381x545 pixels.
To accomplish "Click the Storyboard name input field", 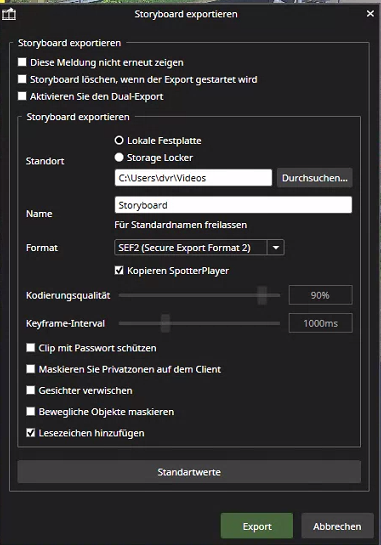I will point(233,205).
